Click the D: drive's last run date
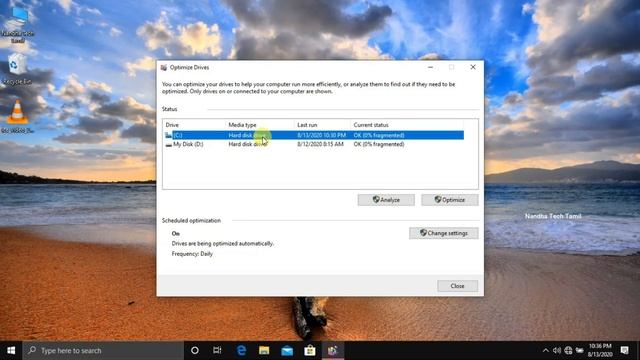The image size is (640, 360). (x=320, y=144)
